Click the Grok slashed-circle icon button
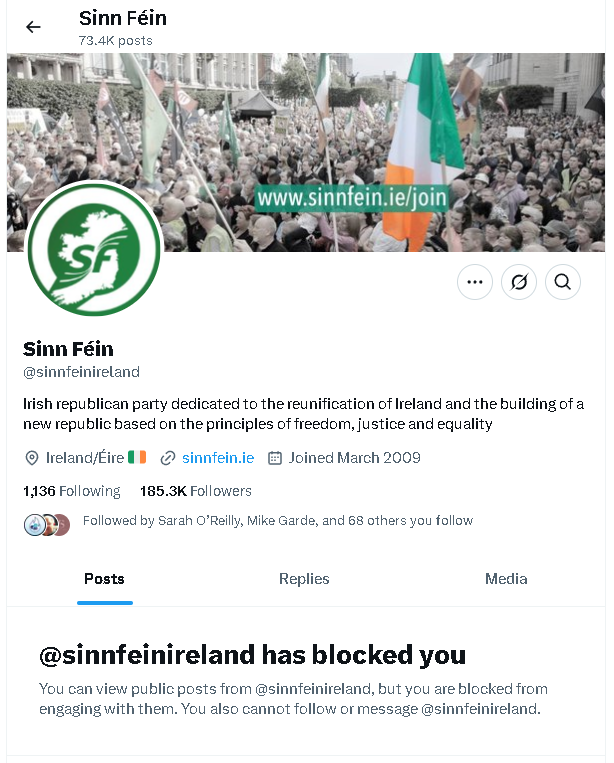 [x=519, y=282]
